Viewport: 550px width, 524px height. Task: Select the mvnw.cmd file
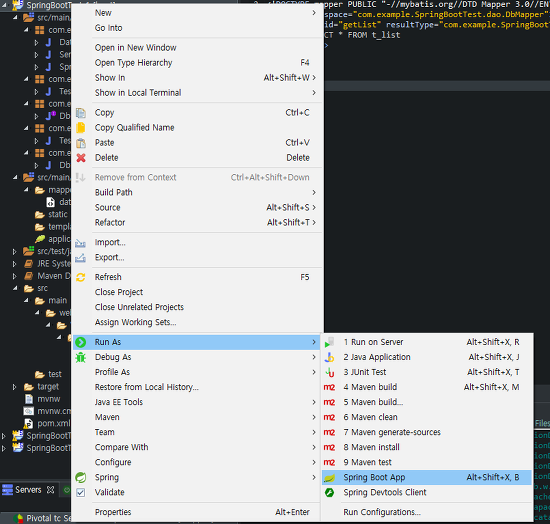(54, 411)
